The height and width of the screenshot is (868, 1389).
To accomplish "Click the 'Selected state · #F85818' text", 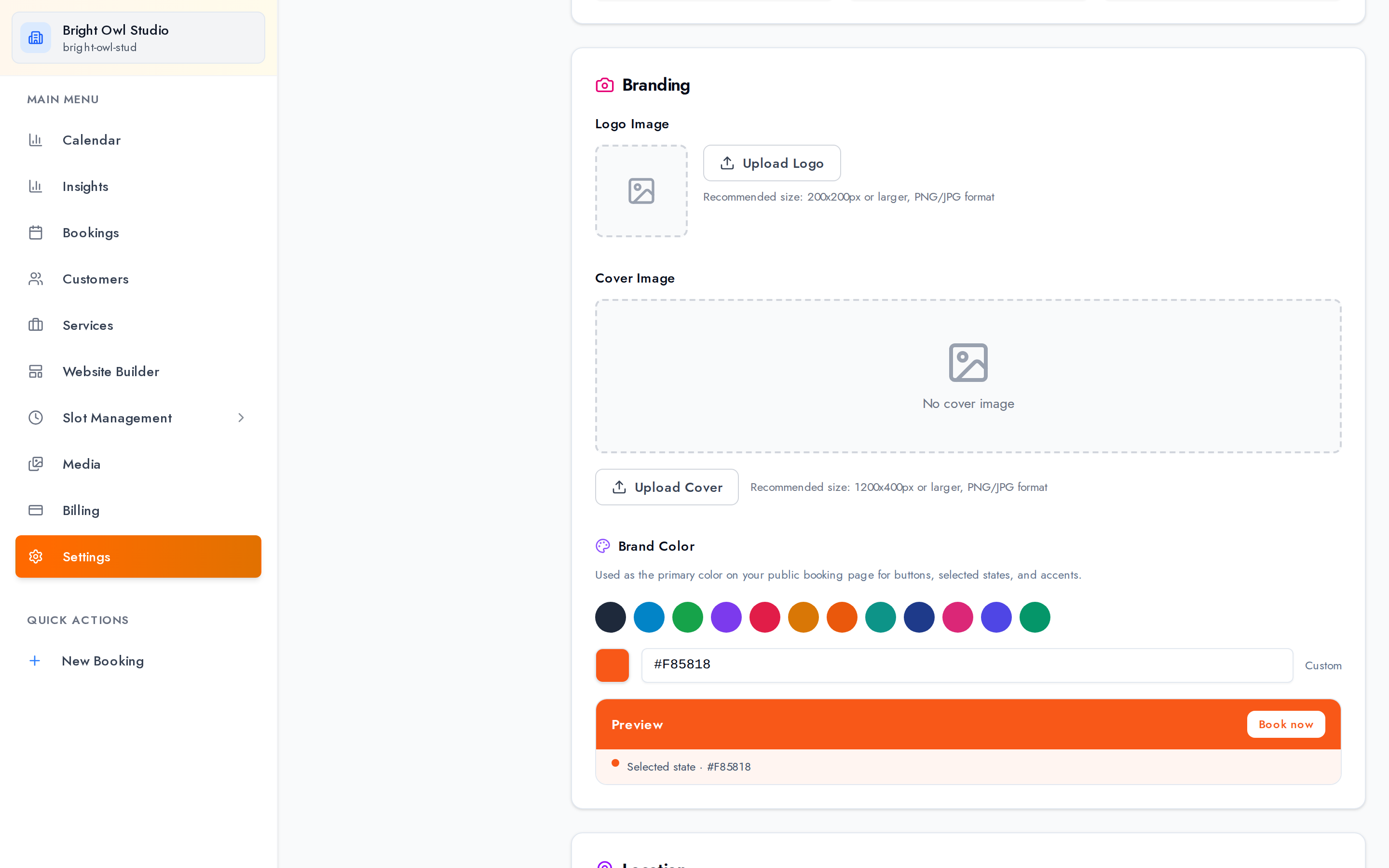I will 688,767.
